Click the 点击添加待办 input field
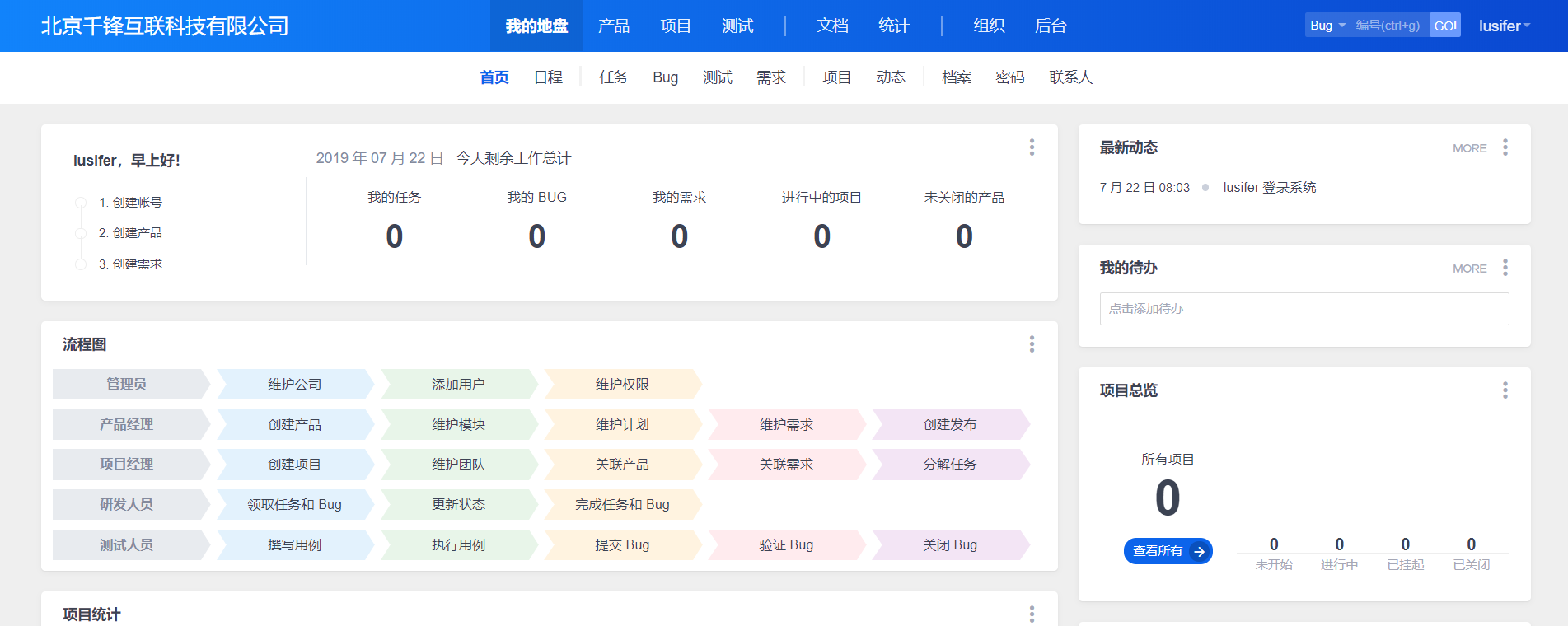 pyautogui.click(x=1304, y=309)
